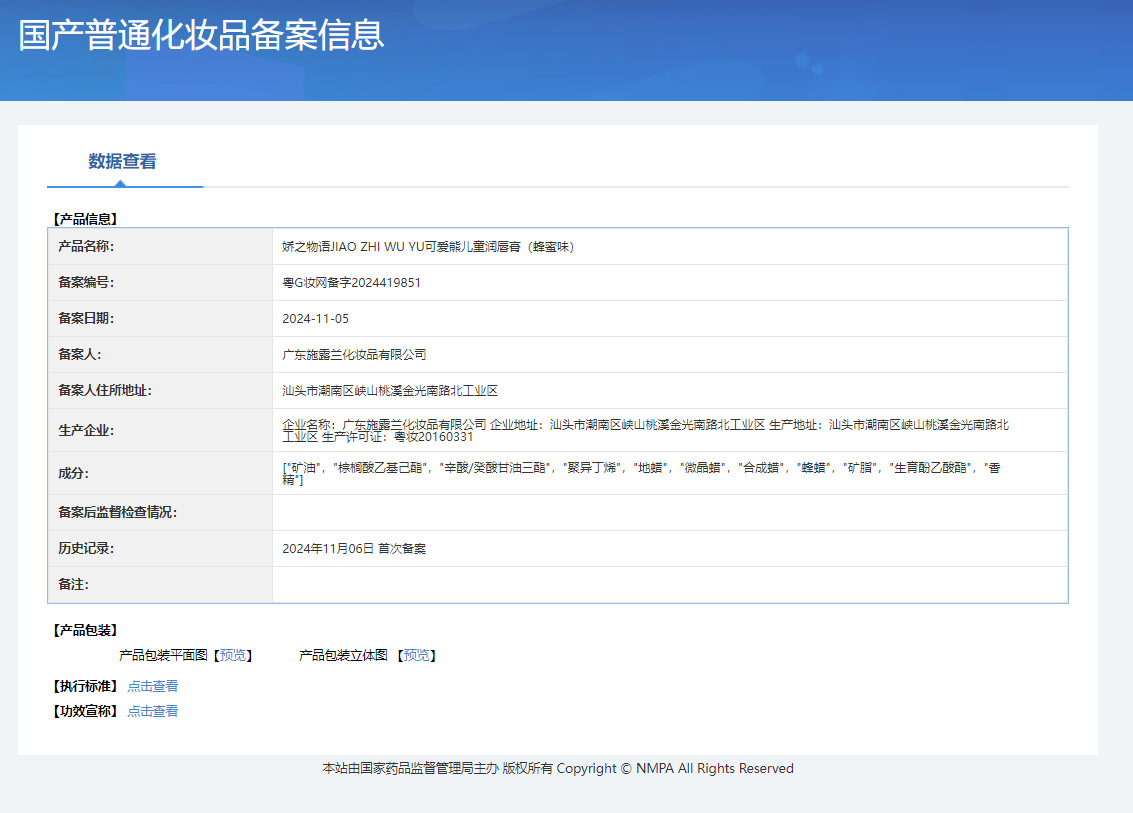Click the 【产品信息】 section heading

[85, 218]
